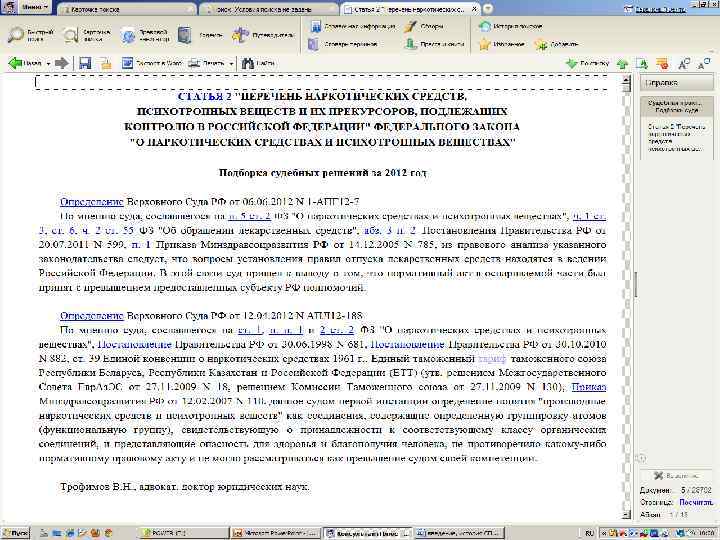Click the side panel splitter handle

[636, 285]
